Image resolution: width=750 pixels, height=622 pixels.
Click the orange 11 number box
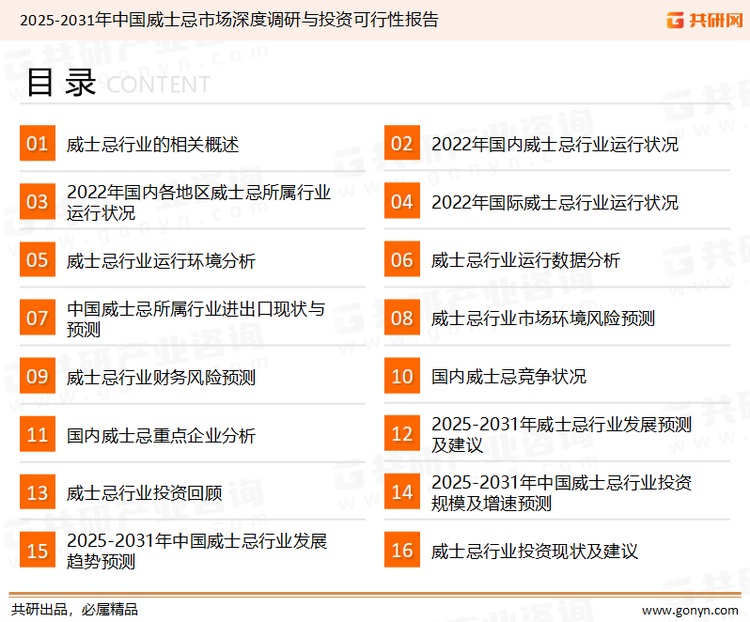coord(37,434)
